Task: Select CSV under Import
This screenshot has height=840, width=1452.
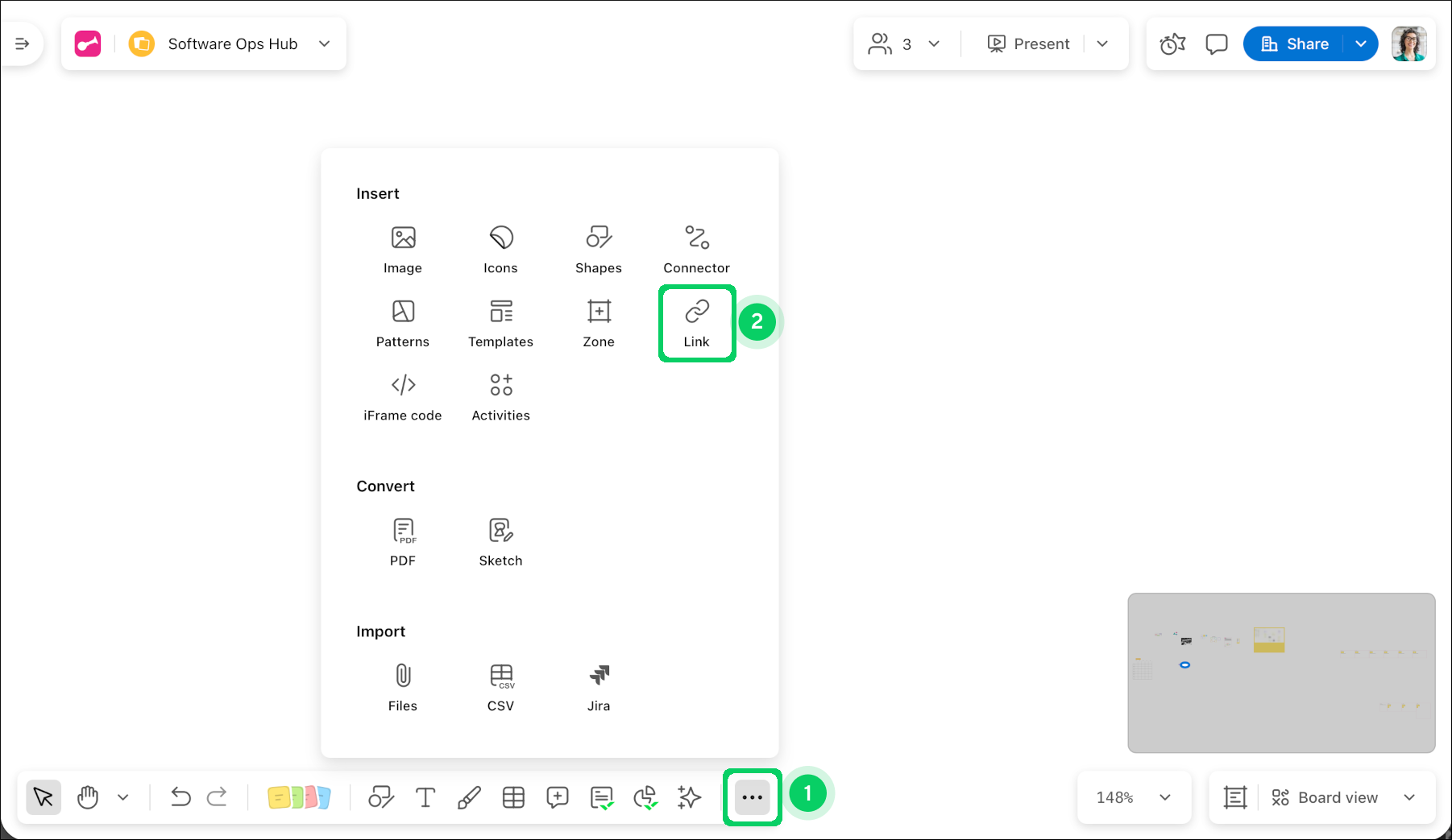Action: pyautogui.click(x=500, y=687)
